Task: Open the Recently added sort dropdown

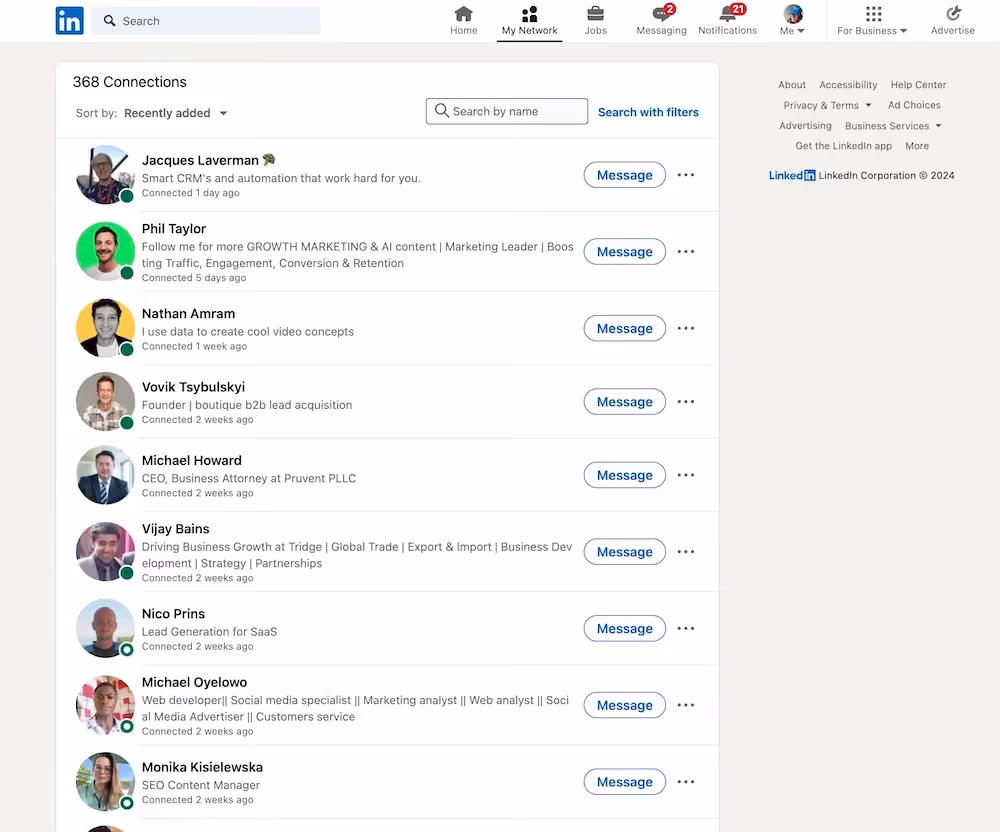Action: click(176, 113)
